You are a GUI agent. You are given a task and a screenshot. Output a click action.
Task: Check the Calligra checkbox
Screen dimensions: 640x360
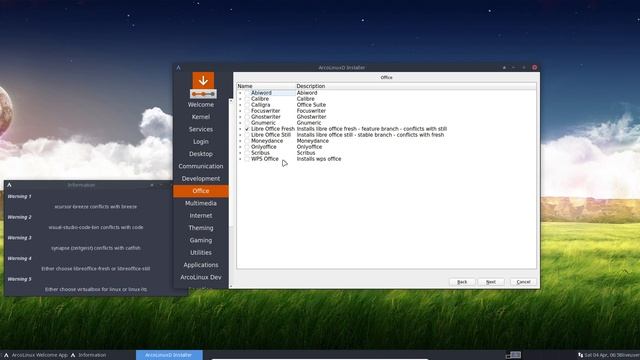click(x=247, y=105)
